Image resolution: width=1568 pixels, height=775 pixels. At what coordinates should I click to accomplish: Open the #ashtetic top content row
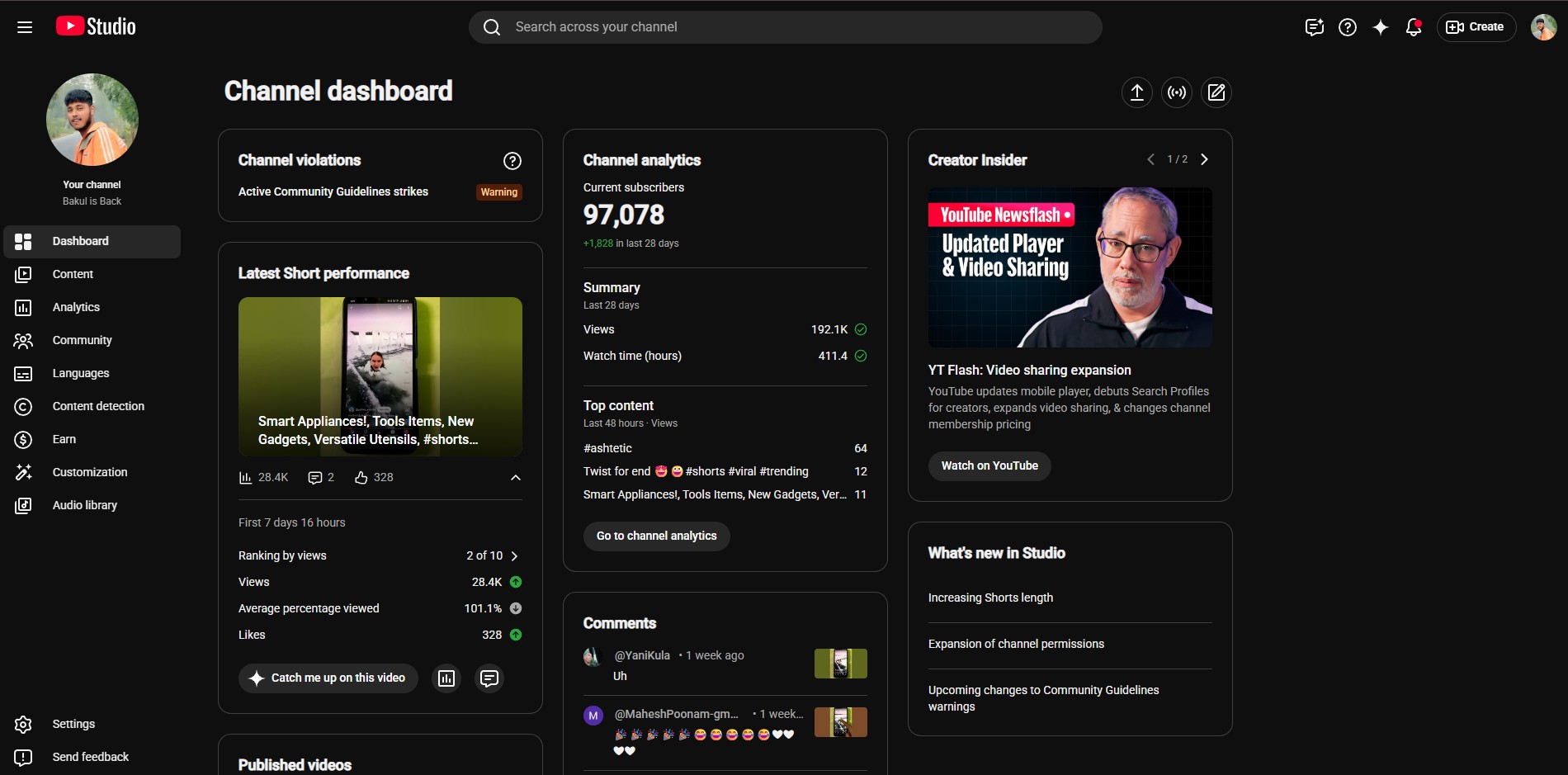pos(725,448)
